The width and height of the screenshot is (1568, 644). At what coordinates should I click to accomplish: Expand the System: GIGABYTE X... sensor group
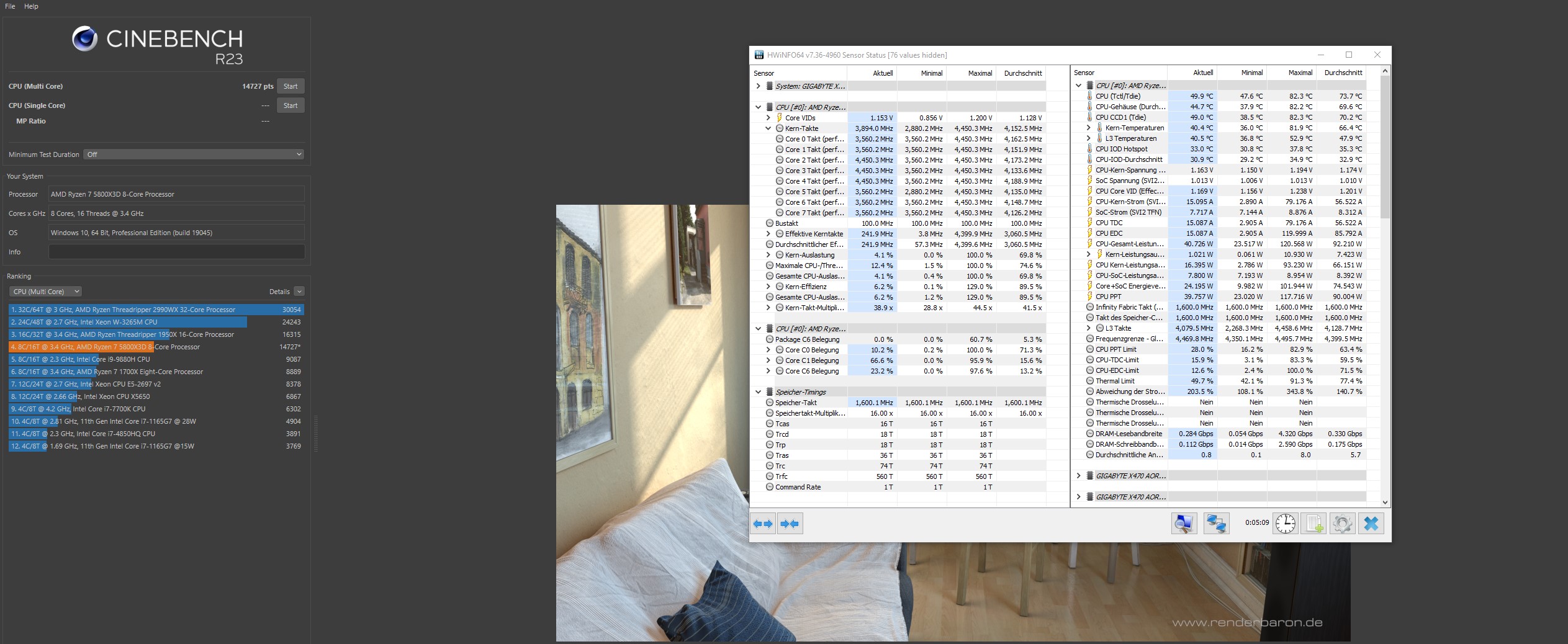coord(758,86)
